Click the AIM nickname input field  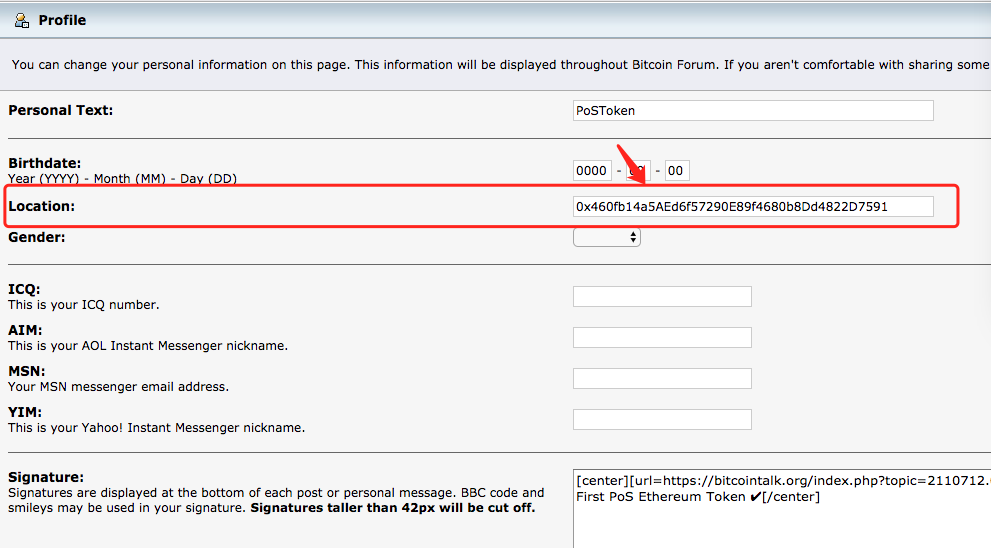click(x=662, y=338)
